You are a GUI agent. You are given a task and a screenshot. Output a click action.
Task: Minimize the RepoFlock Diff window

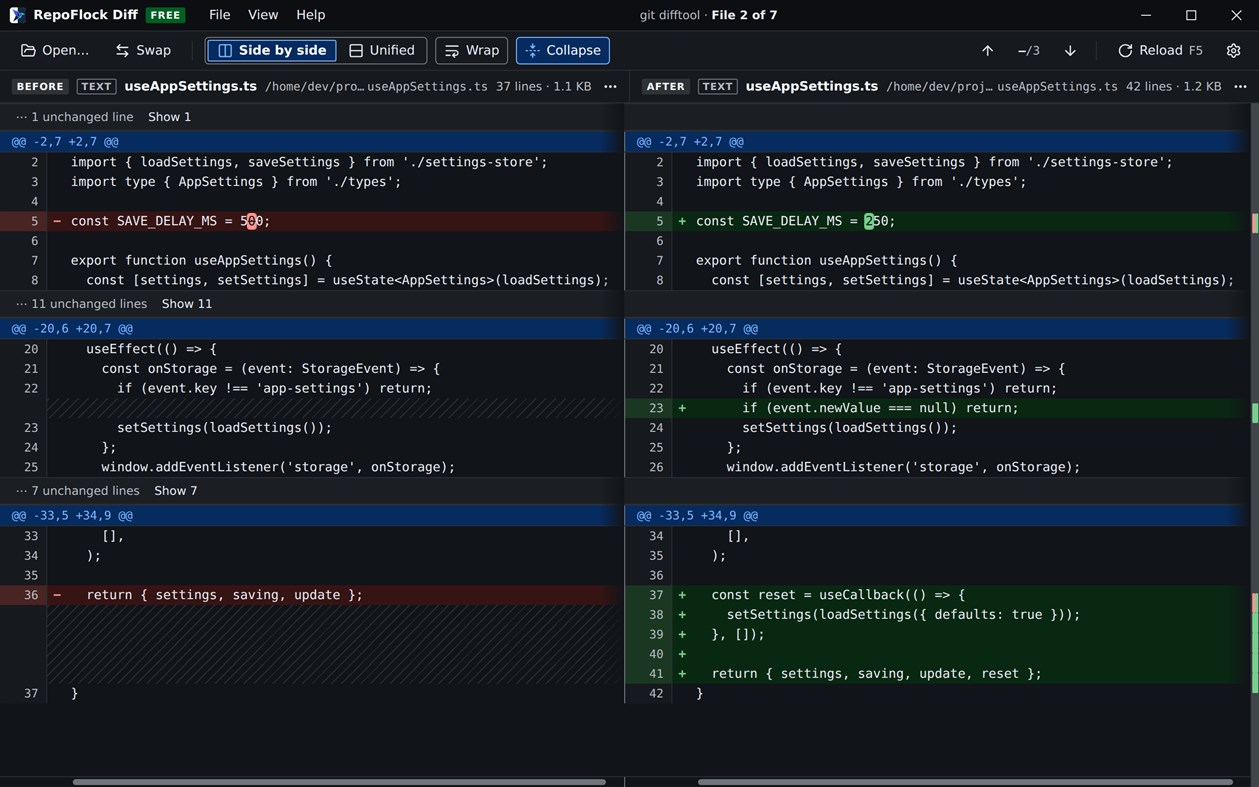1146,15
